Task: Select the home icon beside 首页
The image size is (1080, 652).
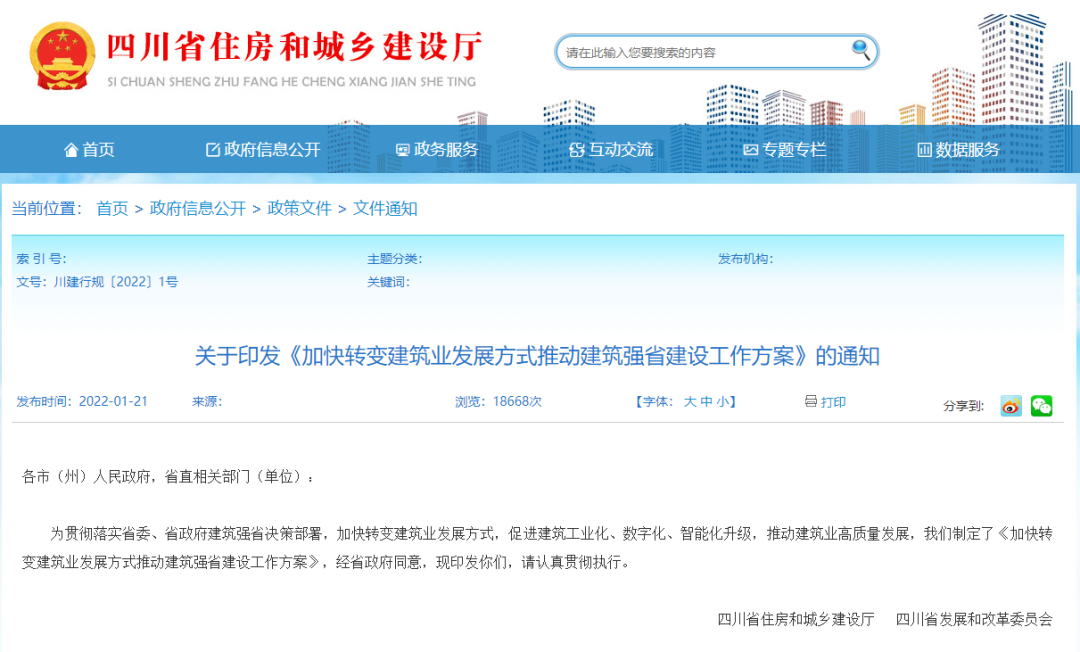Action: 70,149
